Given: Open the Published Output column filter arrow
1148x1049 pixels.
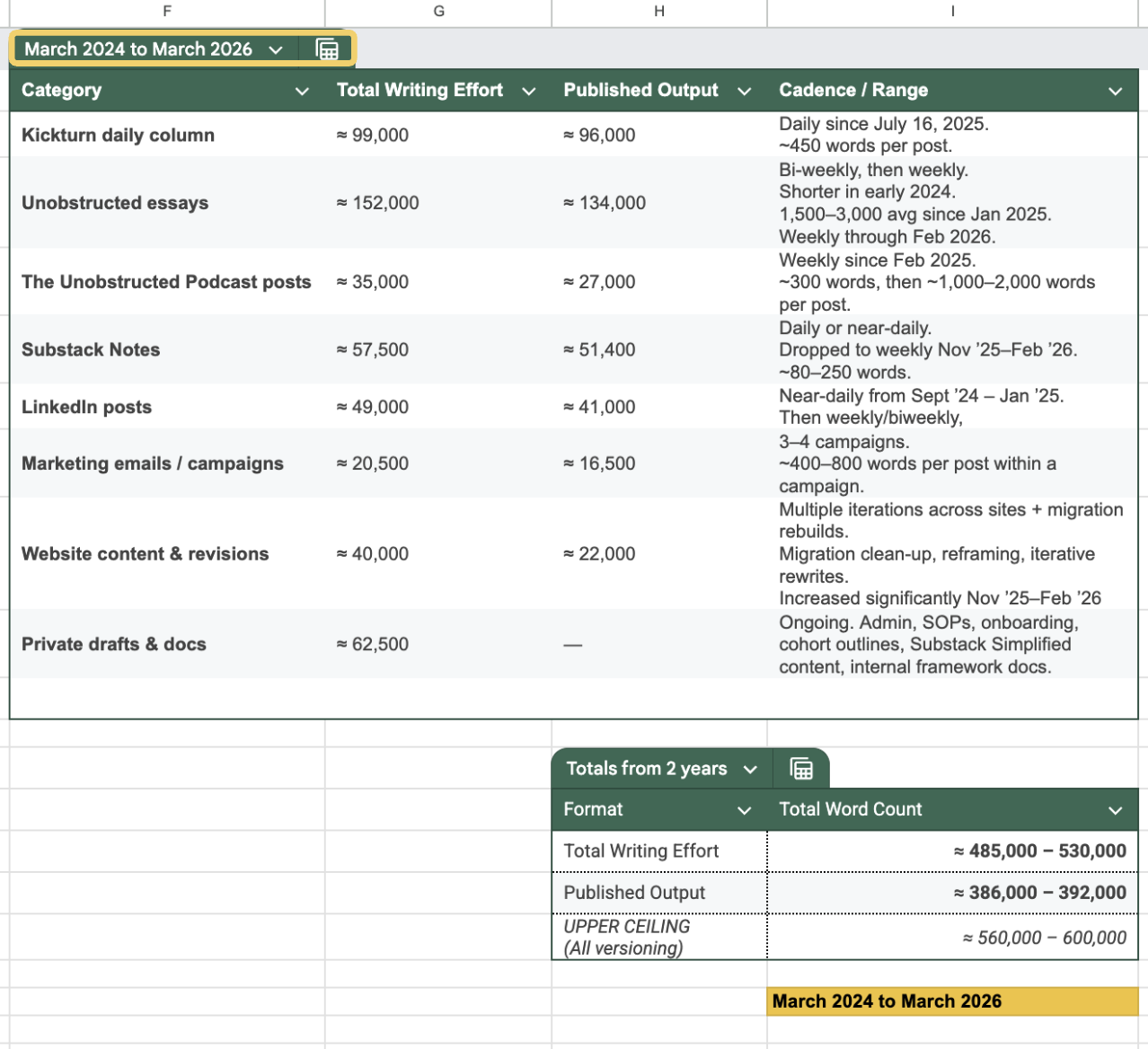Looking at the screenshot, I should 744,91.
